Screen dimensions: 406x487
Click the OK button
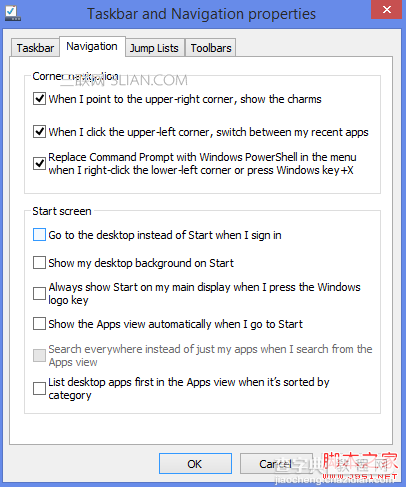pyautogui.click(x=195, y=464)
